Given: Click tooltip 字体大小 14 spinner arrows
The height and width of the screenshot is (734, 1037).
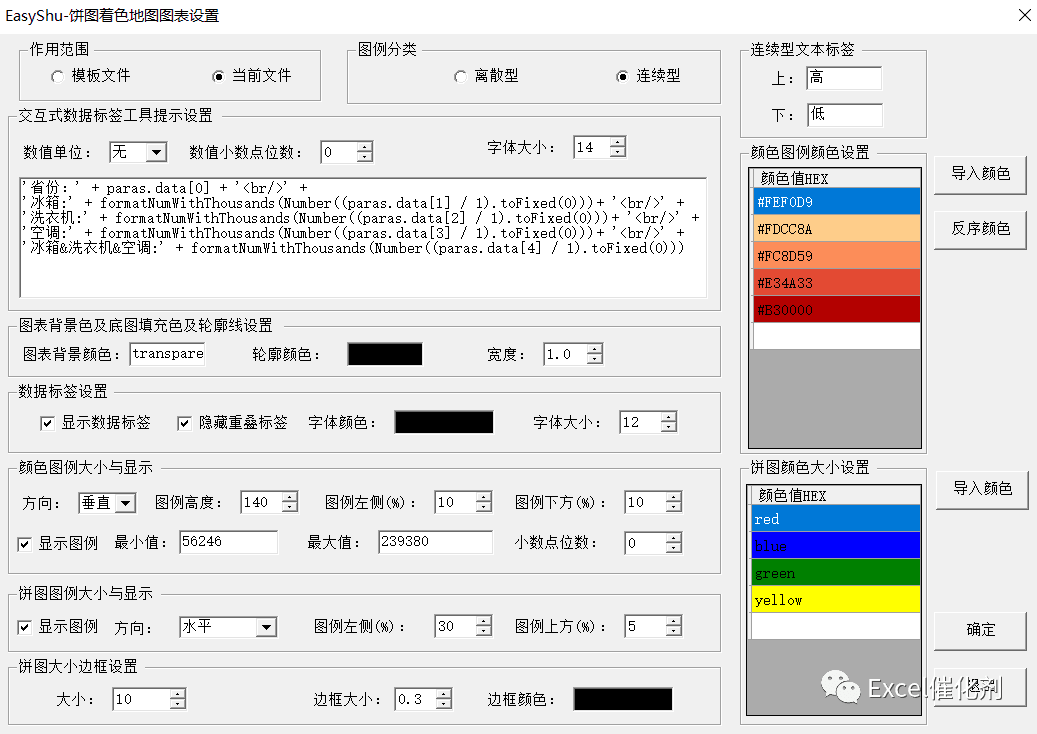Looking at the screenshot, I should coord(618,147).
